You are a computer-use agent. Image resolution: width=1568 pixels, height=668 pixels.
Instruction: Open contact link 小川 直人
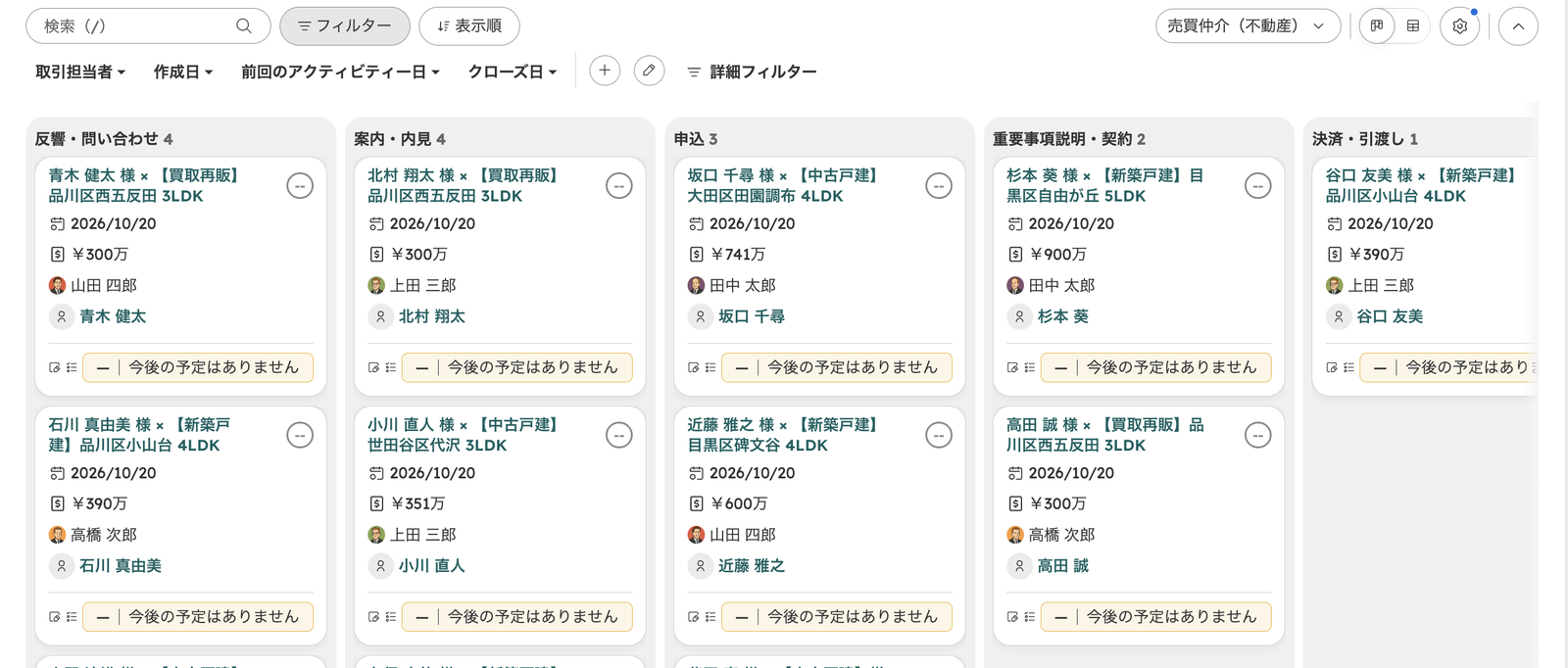click(432, 566)
